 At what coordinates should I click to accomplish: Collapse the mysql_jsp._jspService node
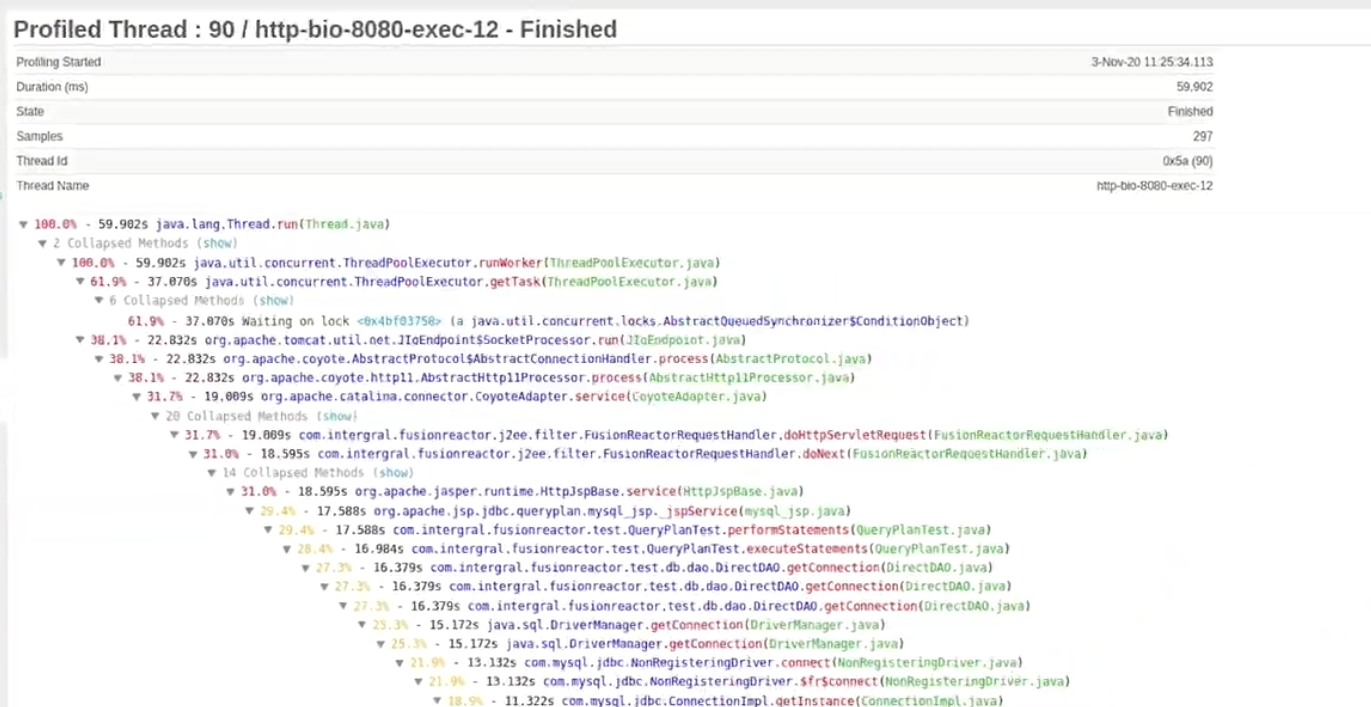coord(250,511)
